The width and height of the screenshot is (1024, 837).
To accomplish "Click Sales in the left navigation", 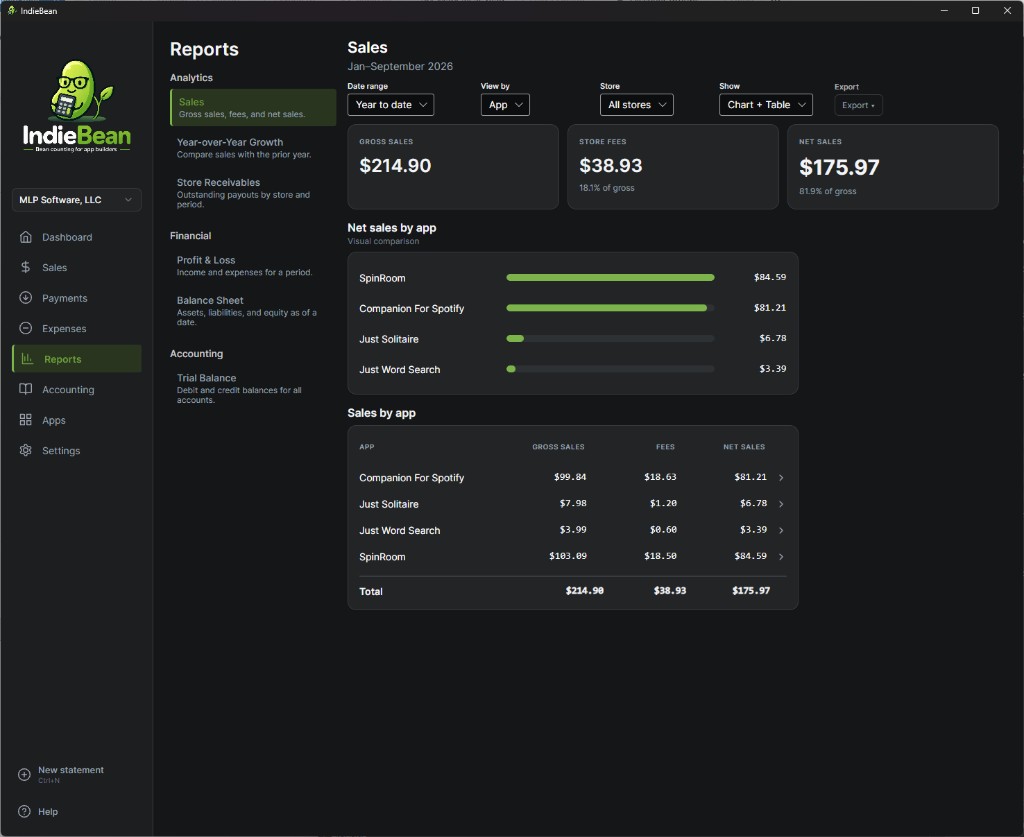I will point(76,267).
